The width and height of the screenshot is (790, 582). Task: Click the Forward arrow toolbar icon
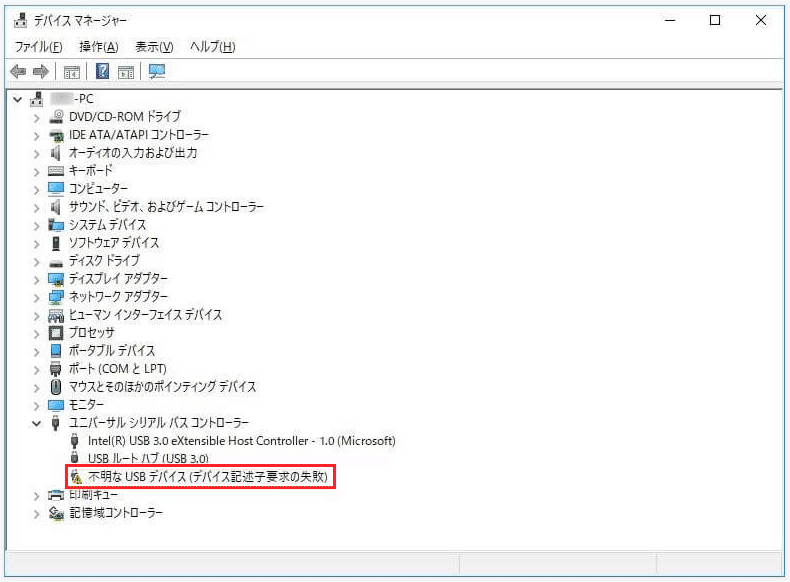(x=41, y=72)
